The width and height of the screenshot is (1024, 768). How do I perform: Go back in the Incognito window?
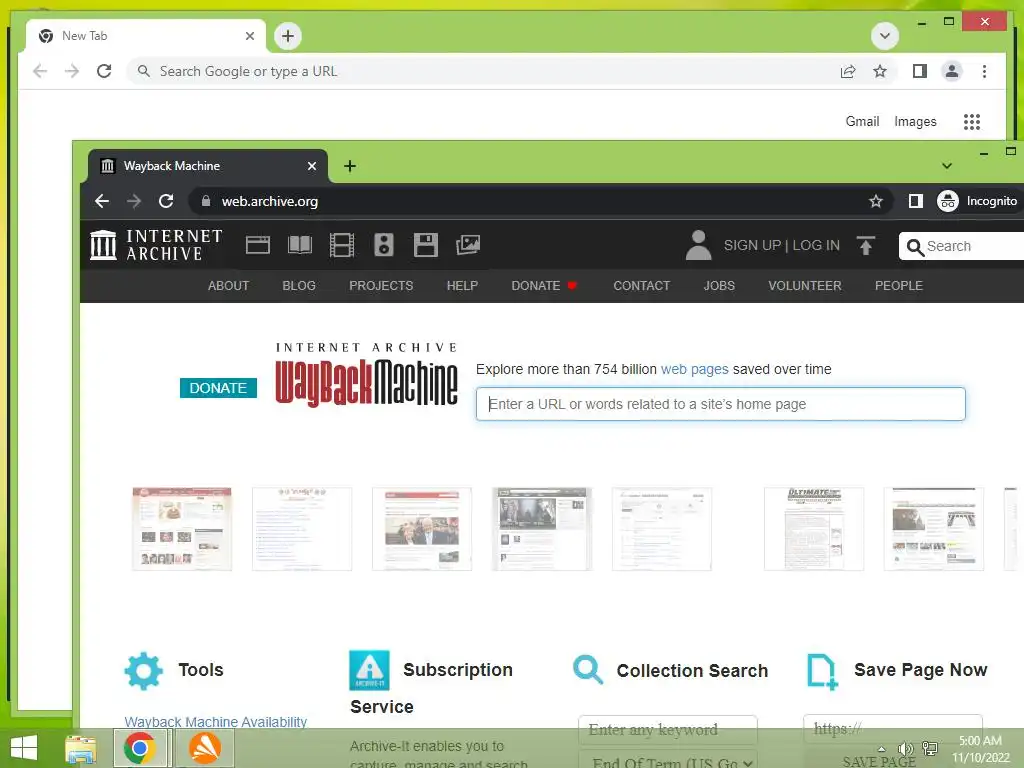point(102,201)
